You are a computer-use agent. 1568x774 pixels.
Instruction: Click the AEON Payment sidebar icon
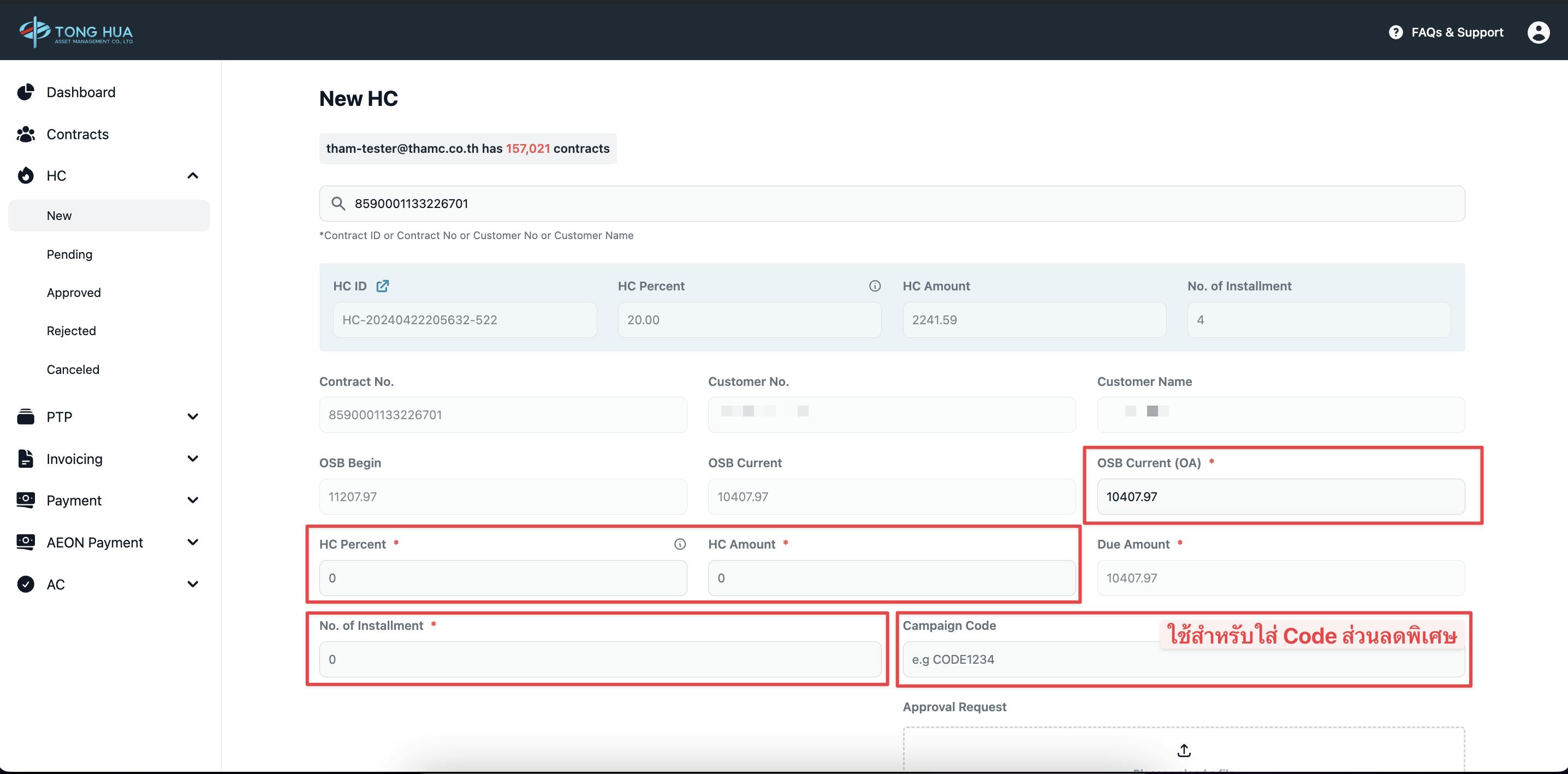(x=25, y=541)
